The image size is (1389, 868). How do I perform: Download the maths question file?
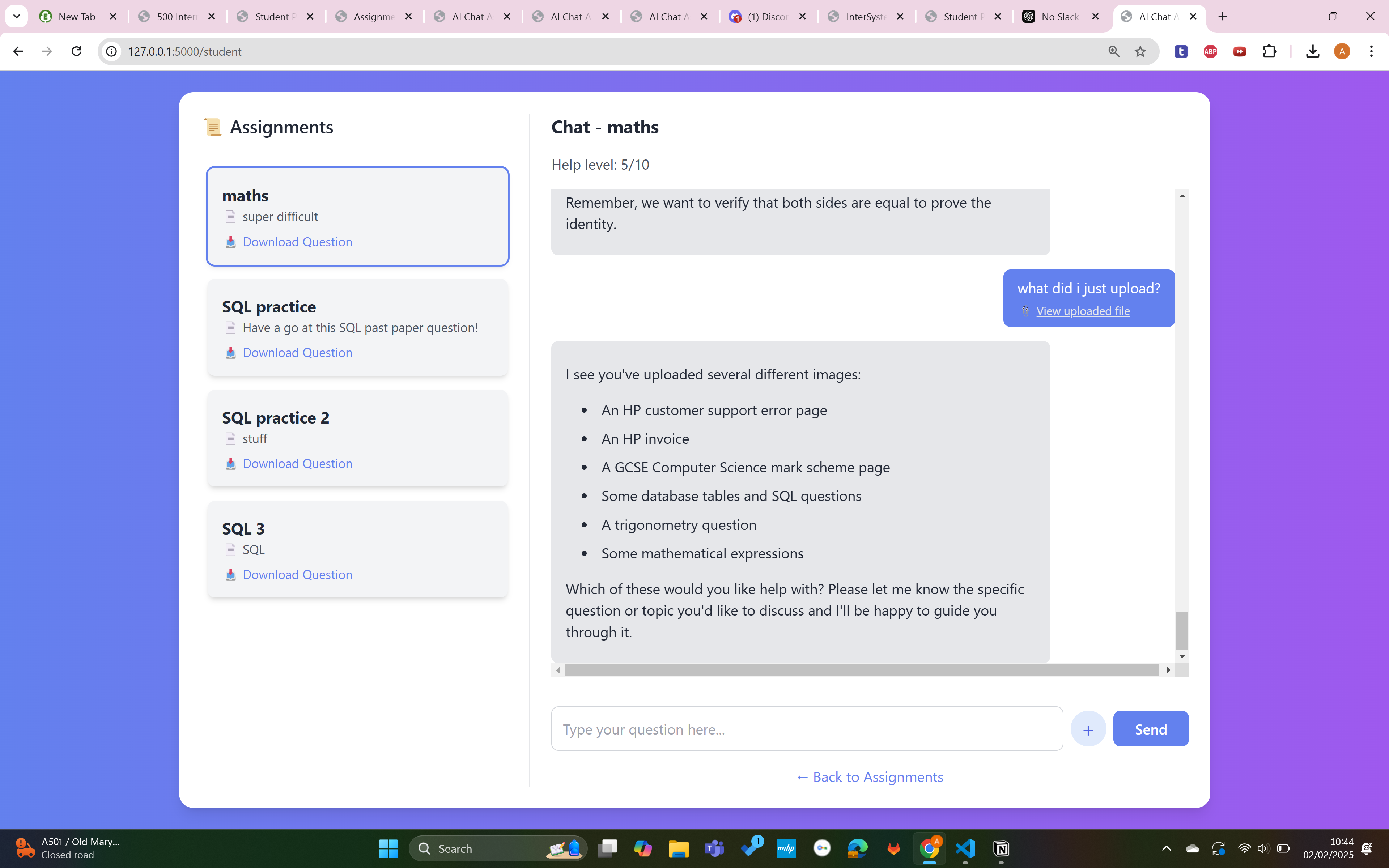pos(297,242)
